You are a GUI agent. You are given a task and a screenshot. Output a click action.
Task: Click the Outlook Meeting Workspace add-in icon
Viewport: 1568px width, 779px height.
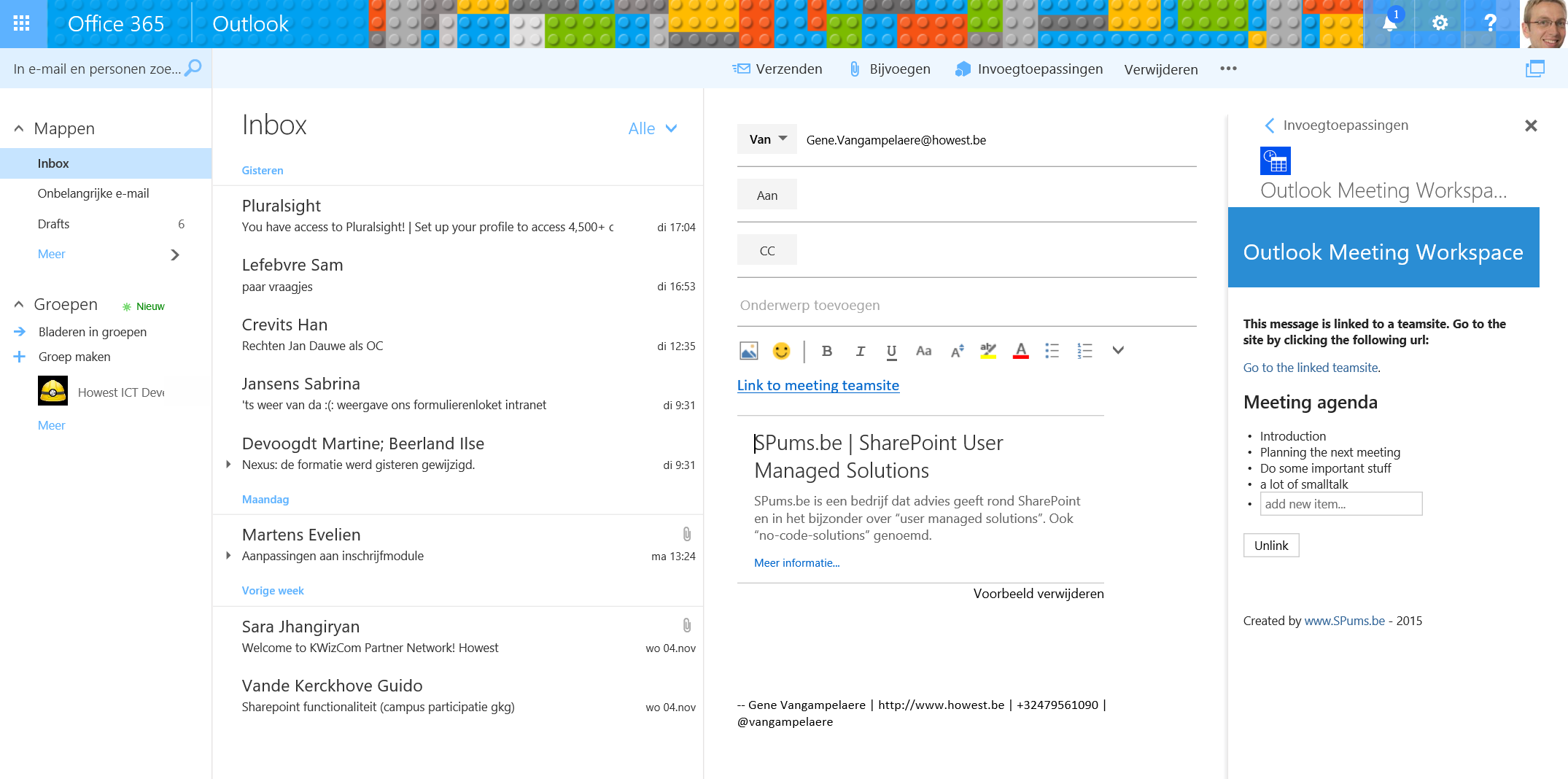pyautogui.click(x=1276, y=160)
